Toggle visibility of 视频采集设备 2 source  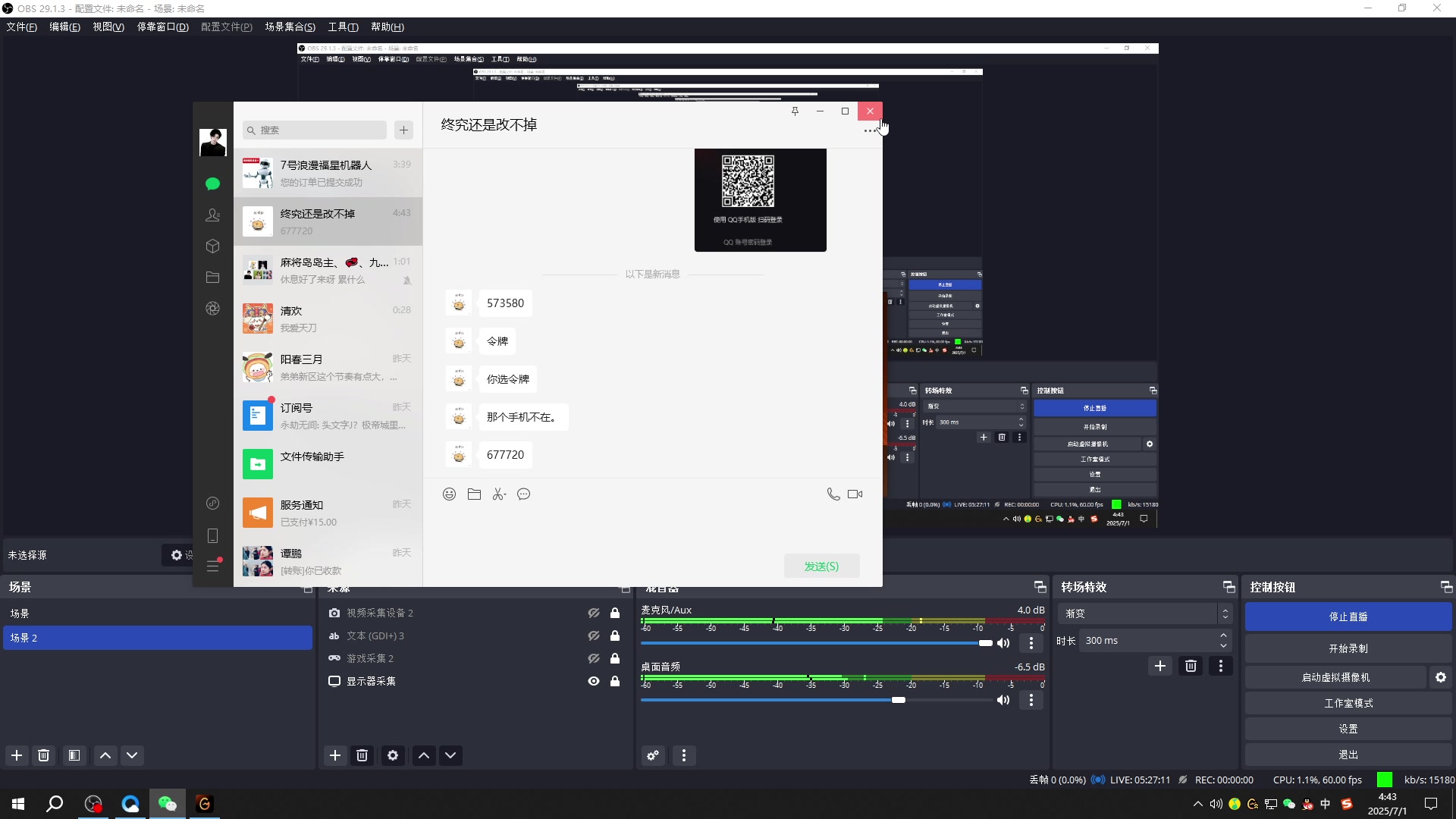[594, 613]
